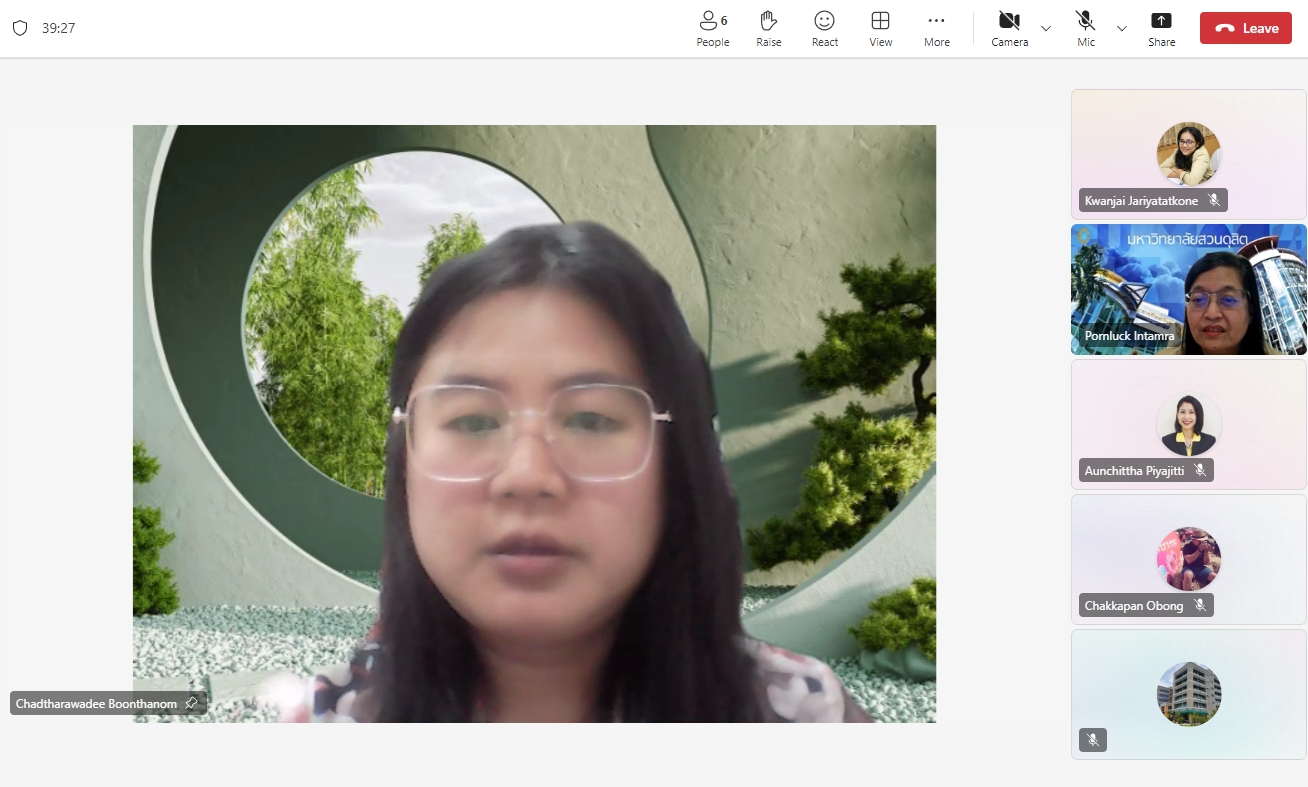The height and width of the screenshot is (787, 1308).
Task: Open the More options menu
Action: coord(936,28)
